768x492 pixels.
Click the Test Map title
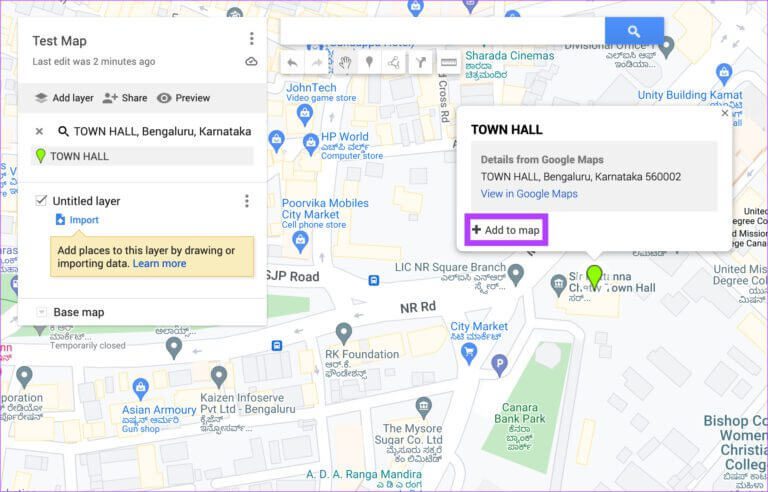pos(59,41)
